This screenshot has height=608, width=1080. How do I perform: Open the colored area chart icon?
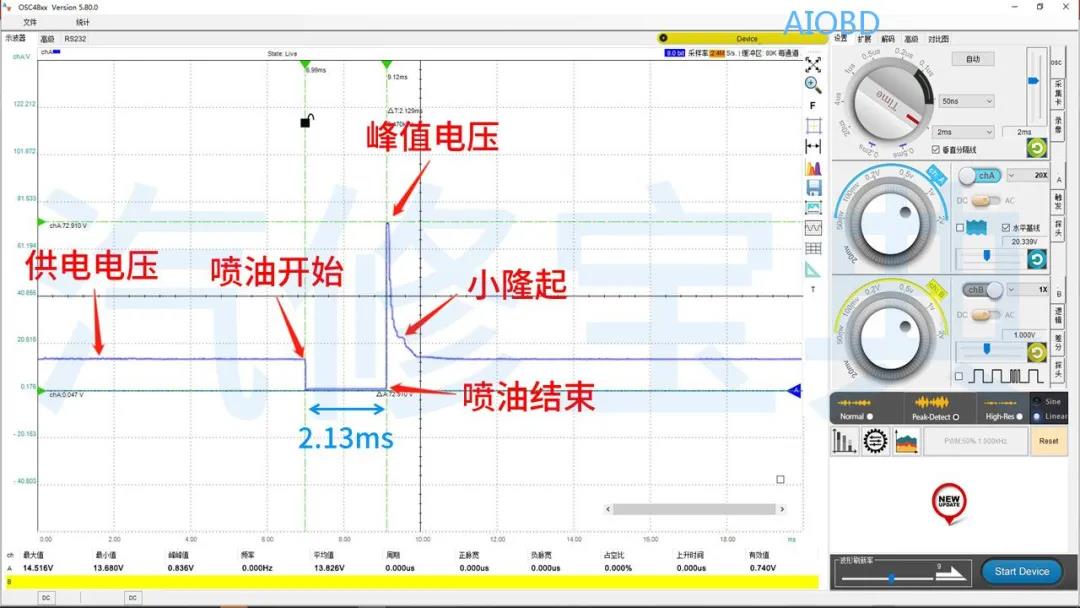tap(906, 441)
